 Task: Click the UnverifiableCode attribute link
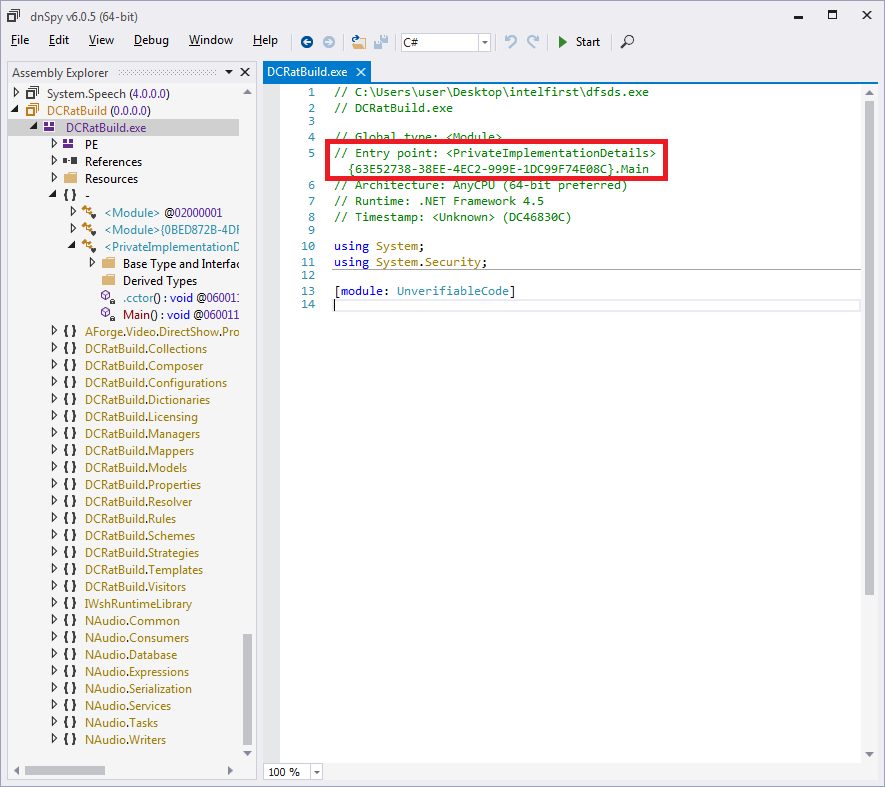coord(452,291)
